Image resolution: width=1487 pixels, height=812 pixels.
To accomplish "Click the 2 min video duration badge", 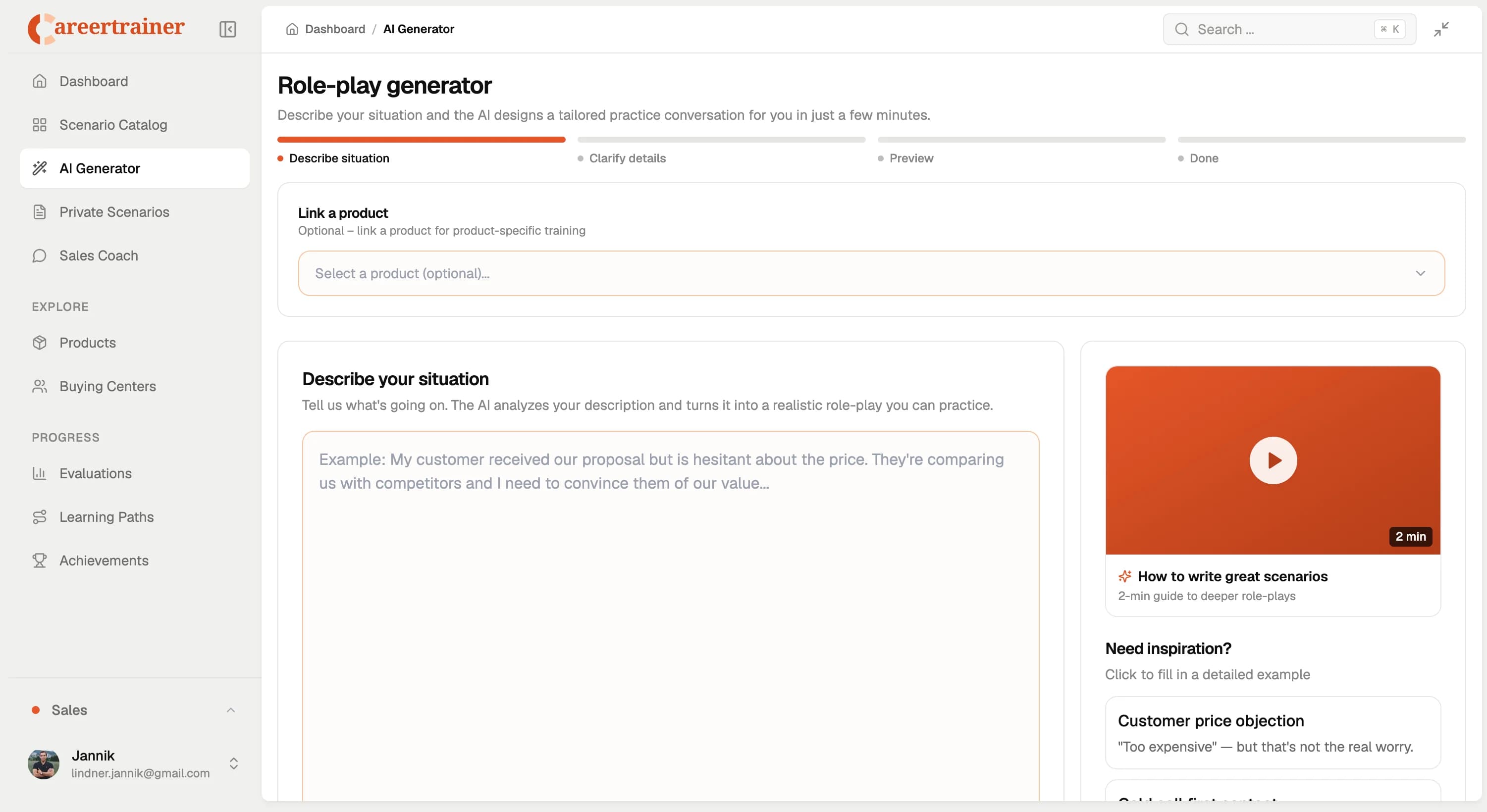I will [x=1410, y=536].
